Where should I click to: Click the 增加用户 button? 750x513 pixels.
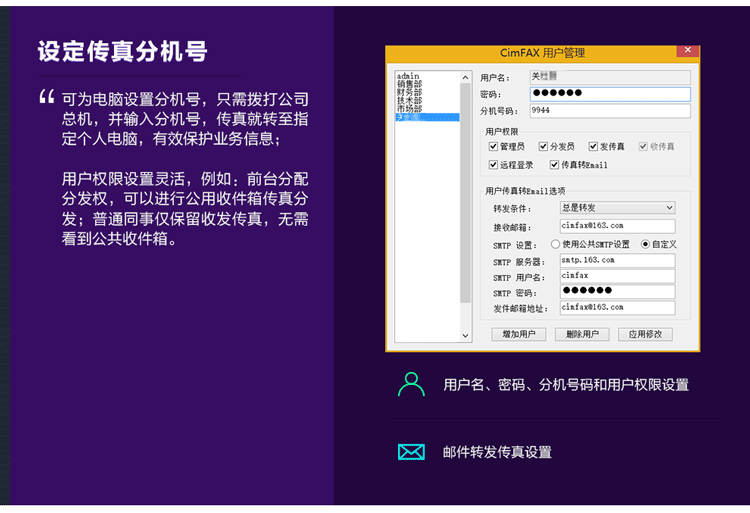518,334
